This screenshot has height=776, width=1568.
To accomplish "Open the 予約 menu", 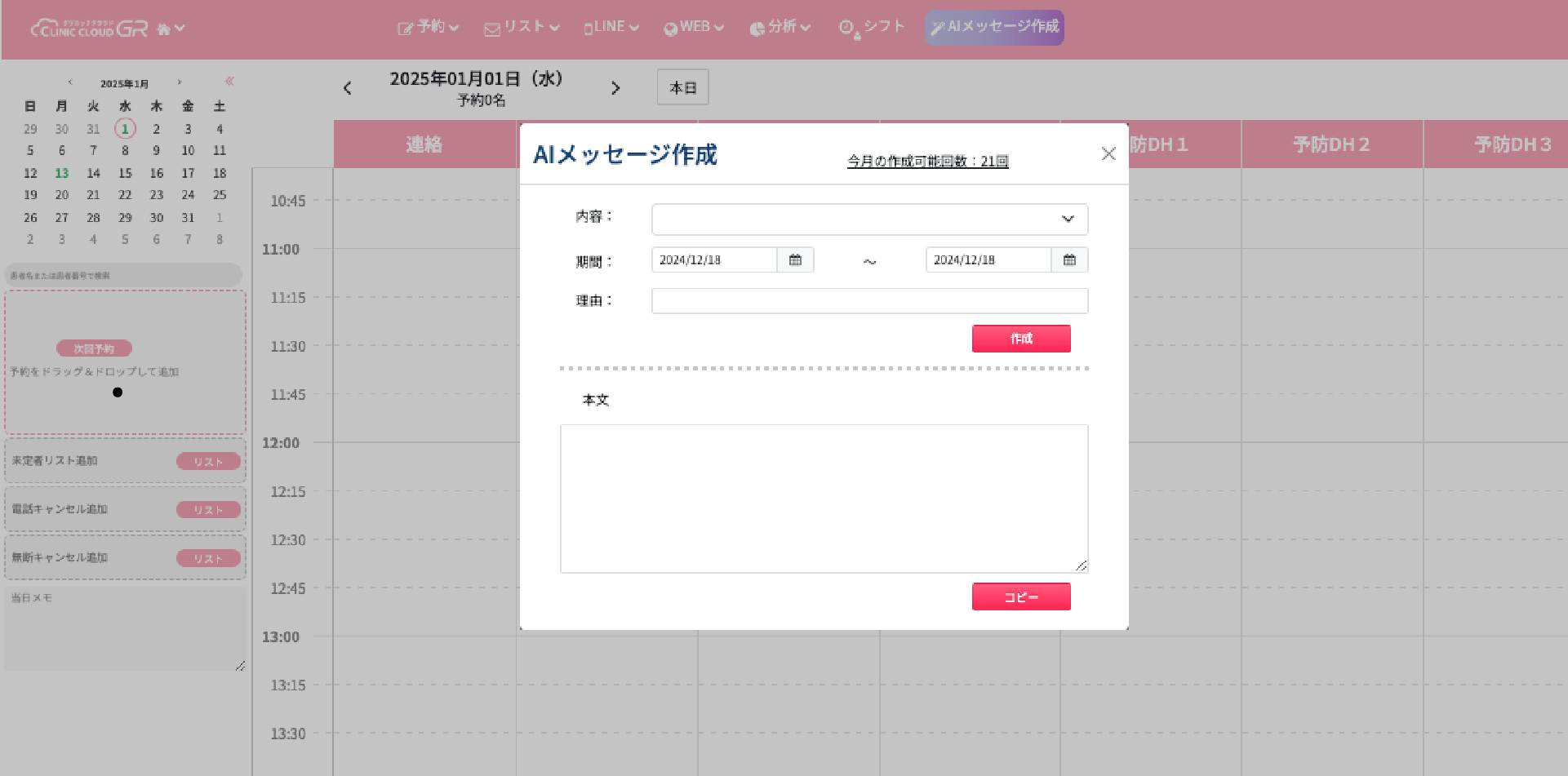I will 429,27.
